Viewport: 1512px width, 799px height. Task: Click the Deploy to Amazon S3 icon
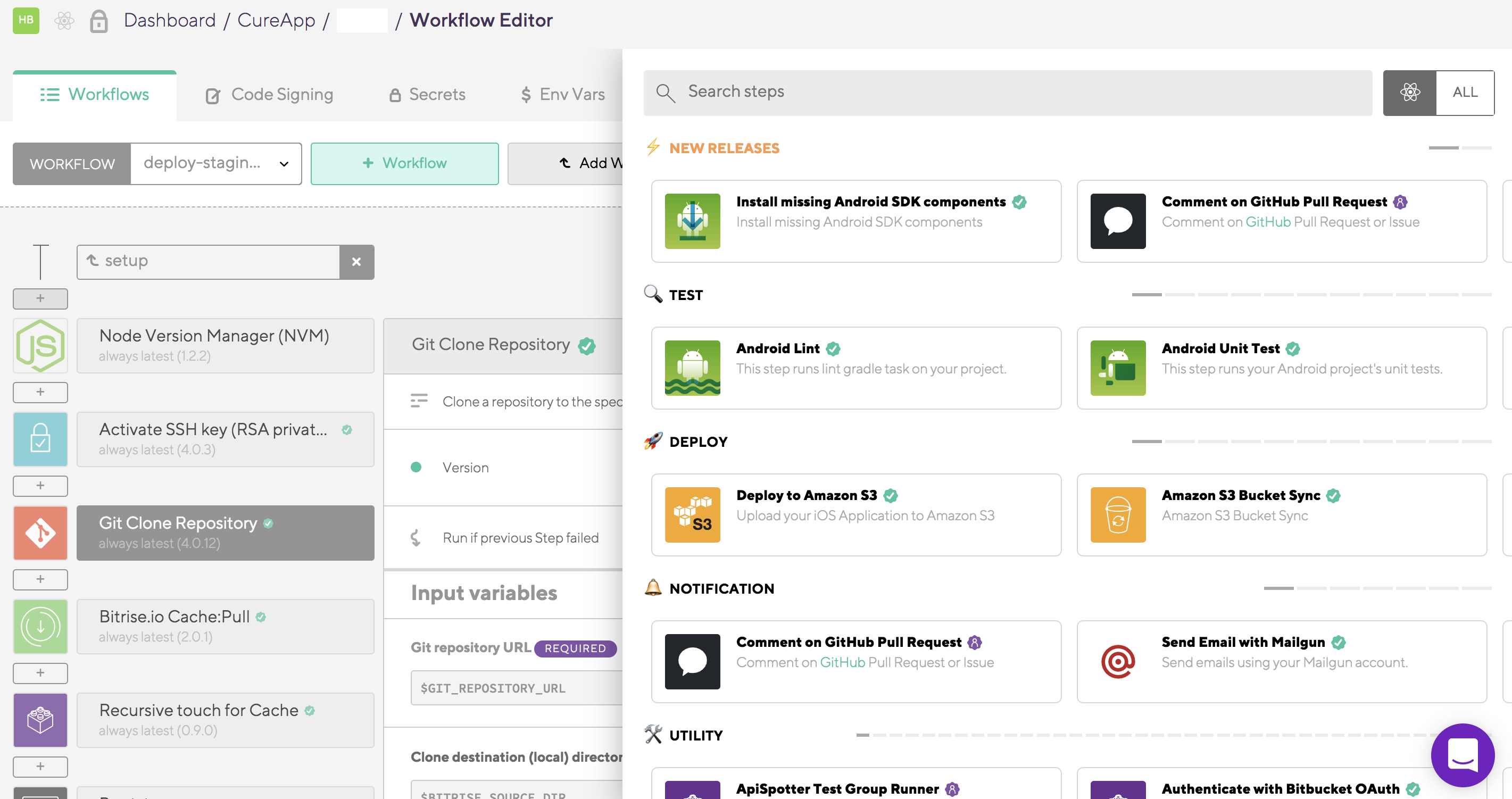click(692, 514)
